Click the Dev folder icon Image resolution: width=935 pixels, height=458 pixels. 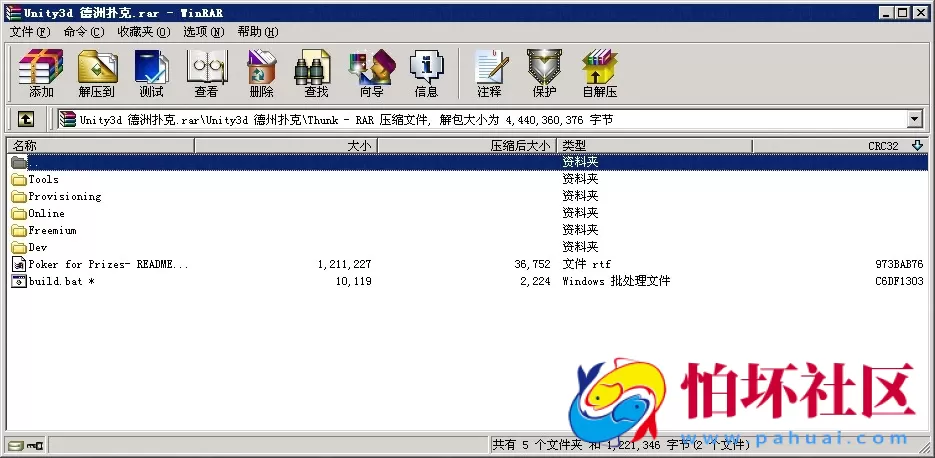(x=19, y=247)
